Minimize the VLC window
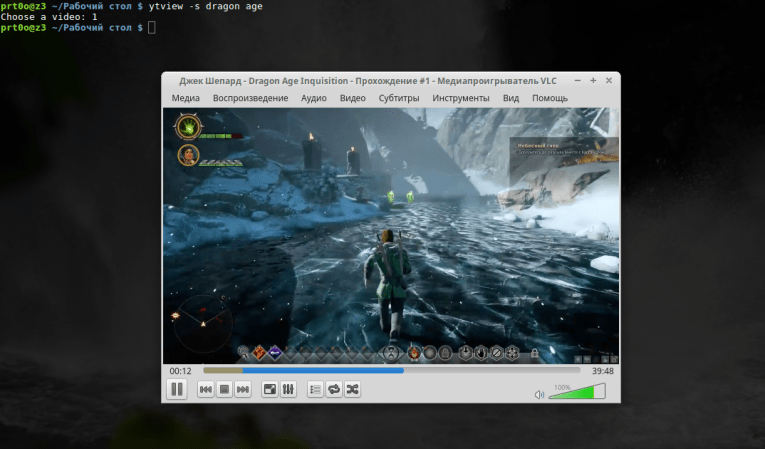 [x=578, y=81]
